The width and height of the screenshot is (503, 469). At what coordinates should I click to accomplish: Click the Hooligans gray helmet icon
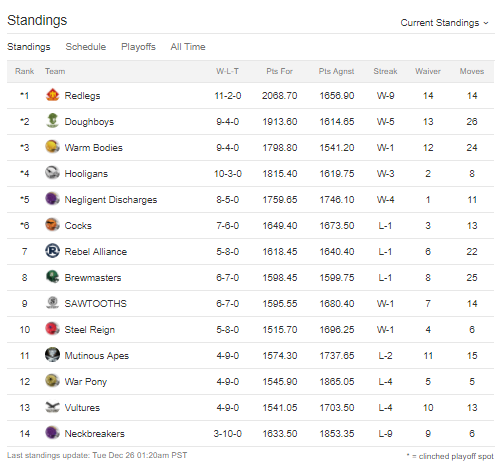point(52,173)
